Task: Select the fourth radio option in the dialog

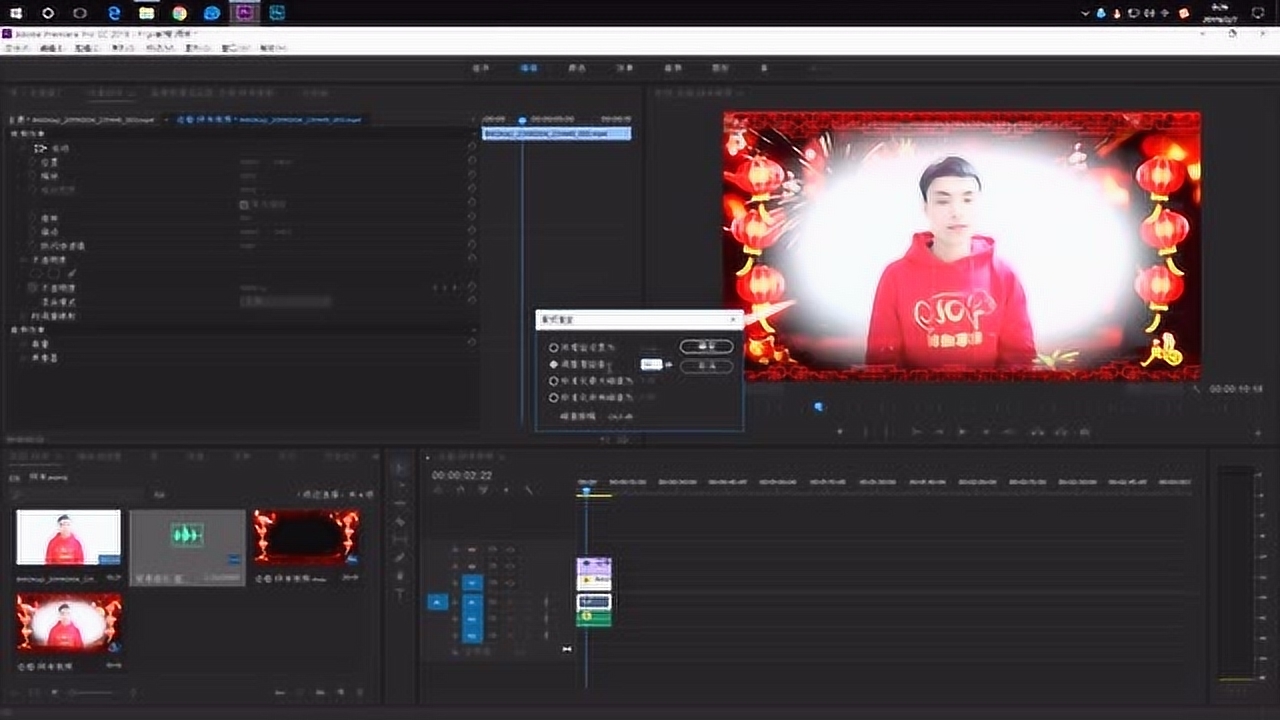Action: pos(553,398)
